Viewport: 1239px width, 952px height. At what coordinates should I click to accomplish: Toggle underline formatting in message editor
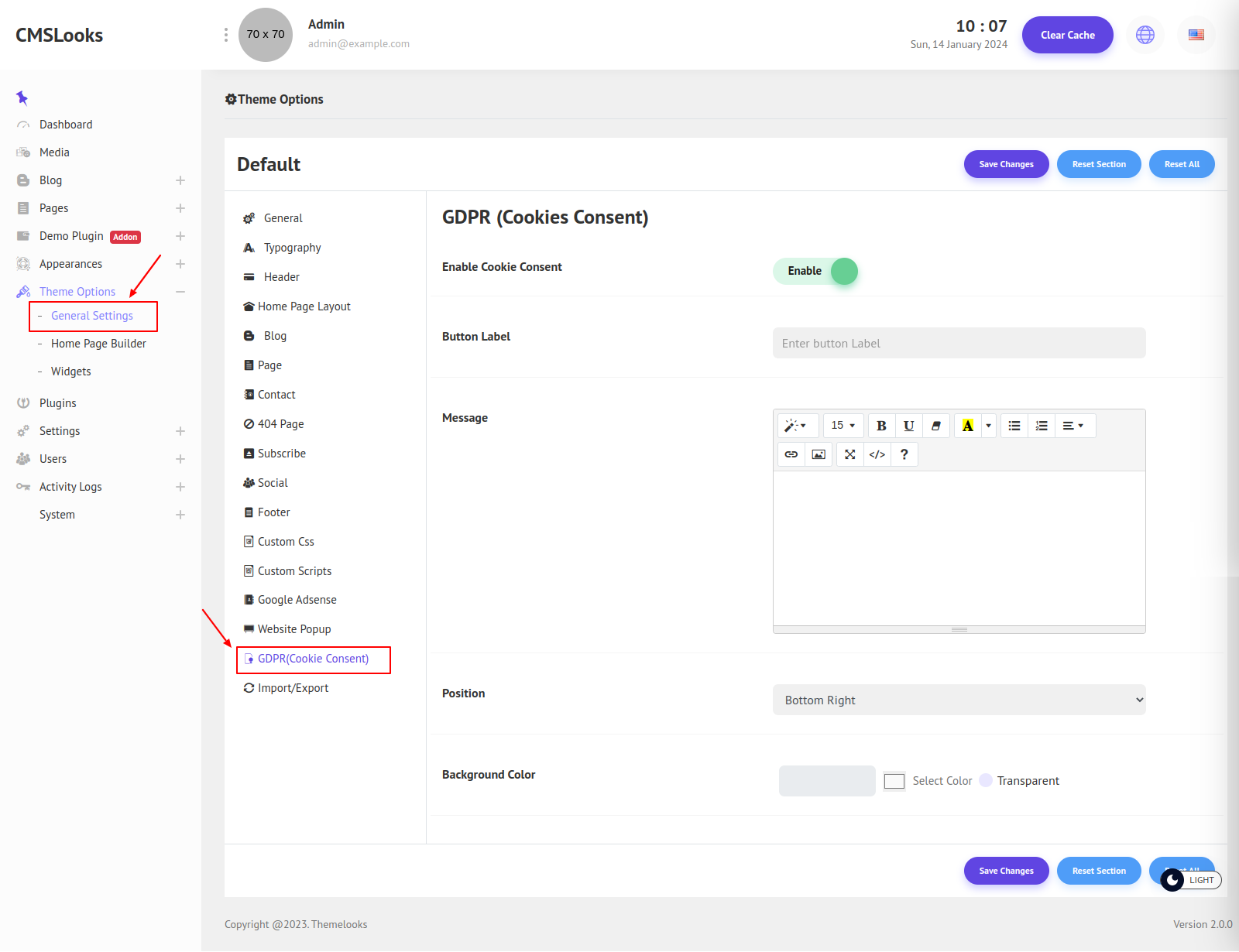908,426
